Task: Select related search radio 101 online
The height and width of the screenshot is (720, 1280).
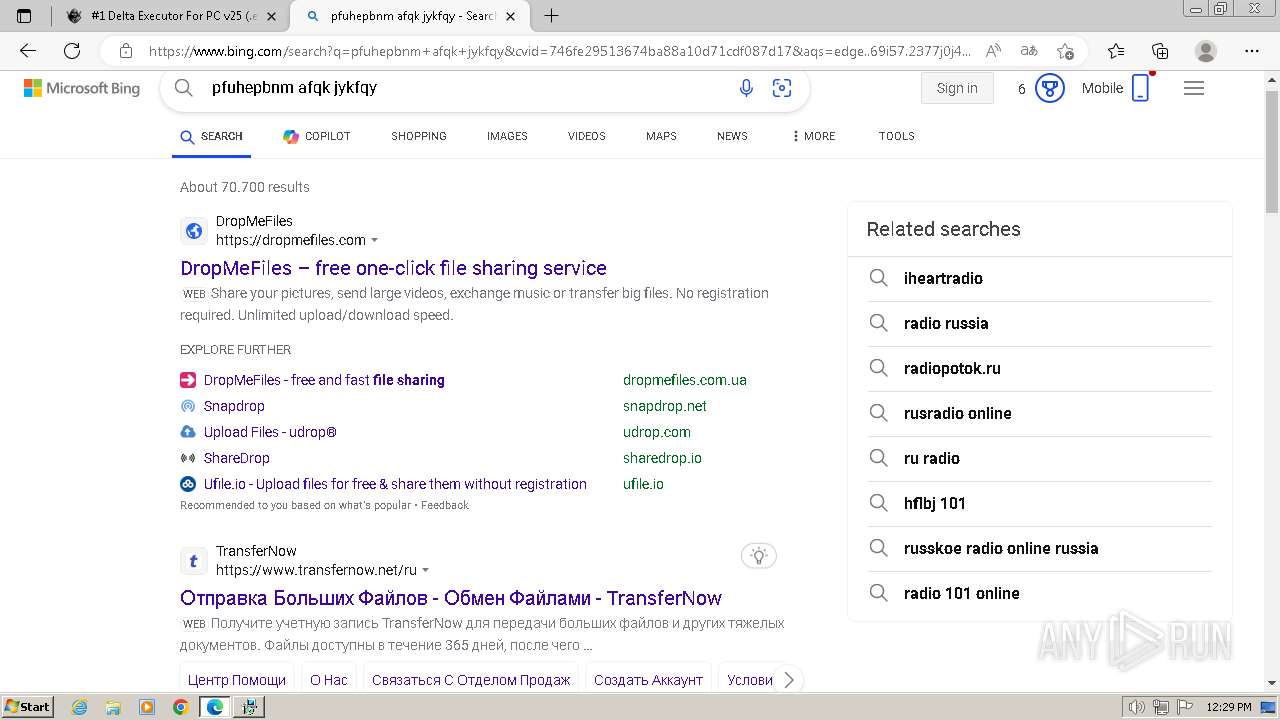Action: click(1040, 593)
